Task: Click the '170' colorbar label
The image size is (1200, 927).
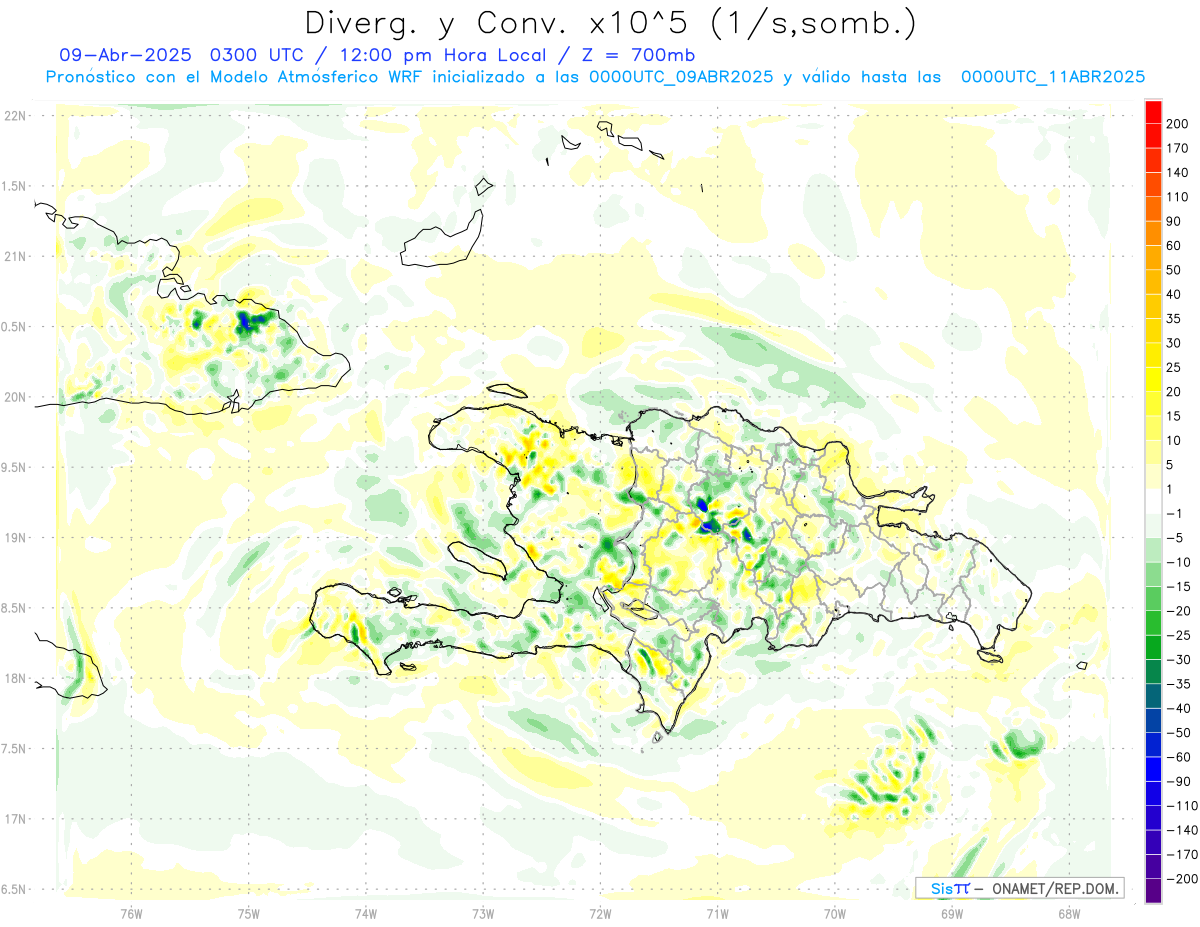Action: click(1179, 149)
